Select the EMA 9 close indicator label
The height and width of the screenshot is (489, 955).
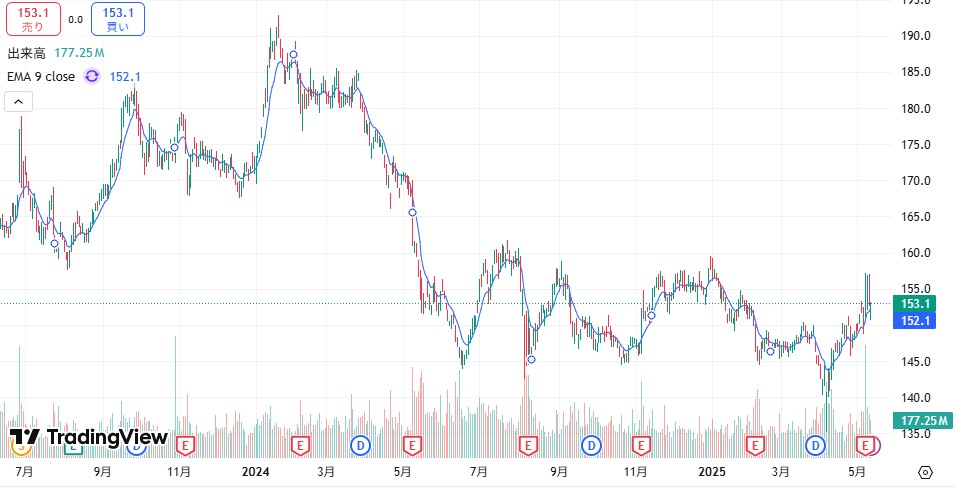coord(41,76)
